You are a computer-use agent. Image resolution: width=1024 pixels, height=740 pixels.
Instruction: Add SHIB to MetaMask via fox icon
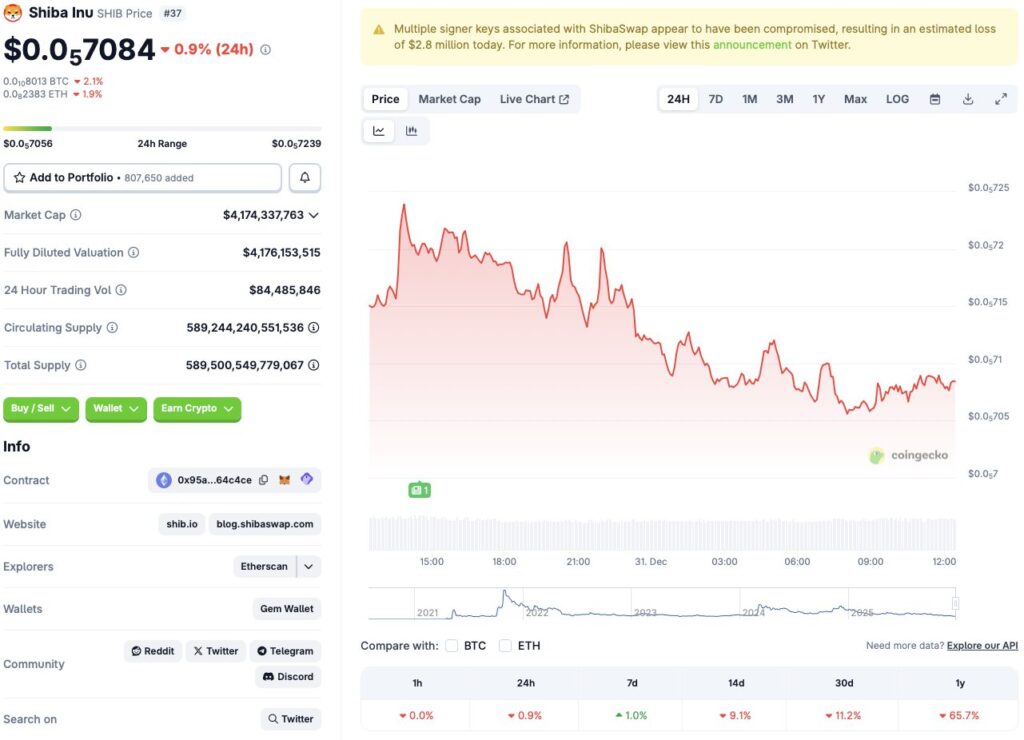284,480
